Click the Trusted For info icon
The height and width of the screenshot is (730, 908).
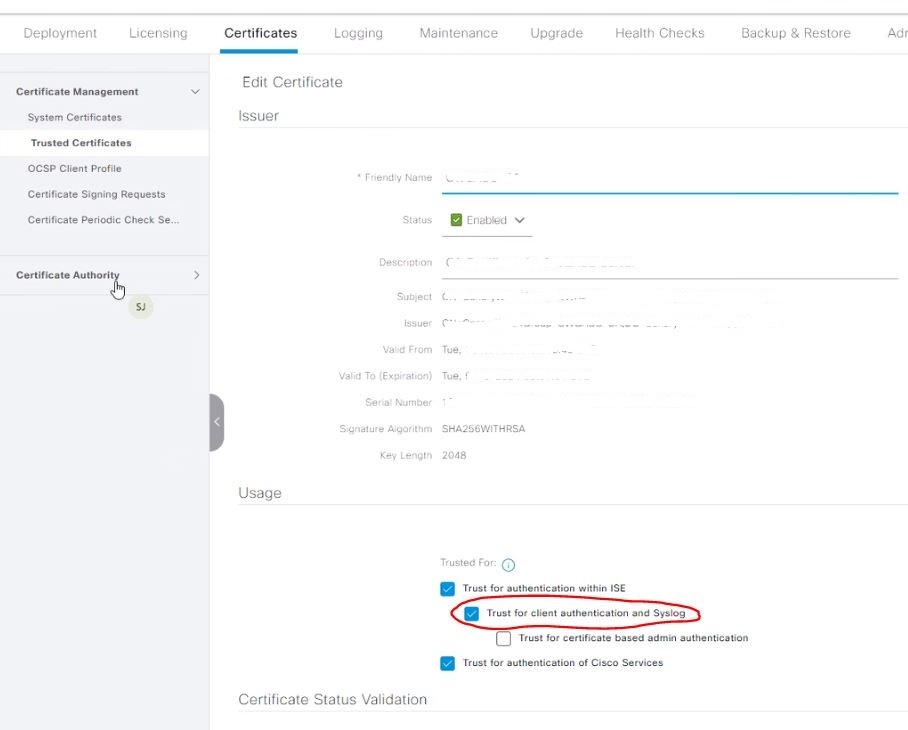[x=508, y=564]
